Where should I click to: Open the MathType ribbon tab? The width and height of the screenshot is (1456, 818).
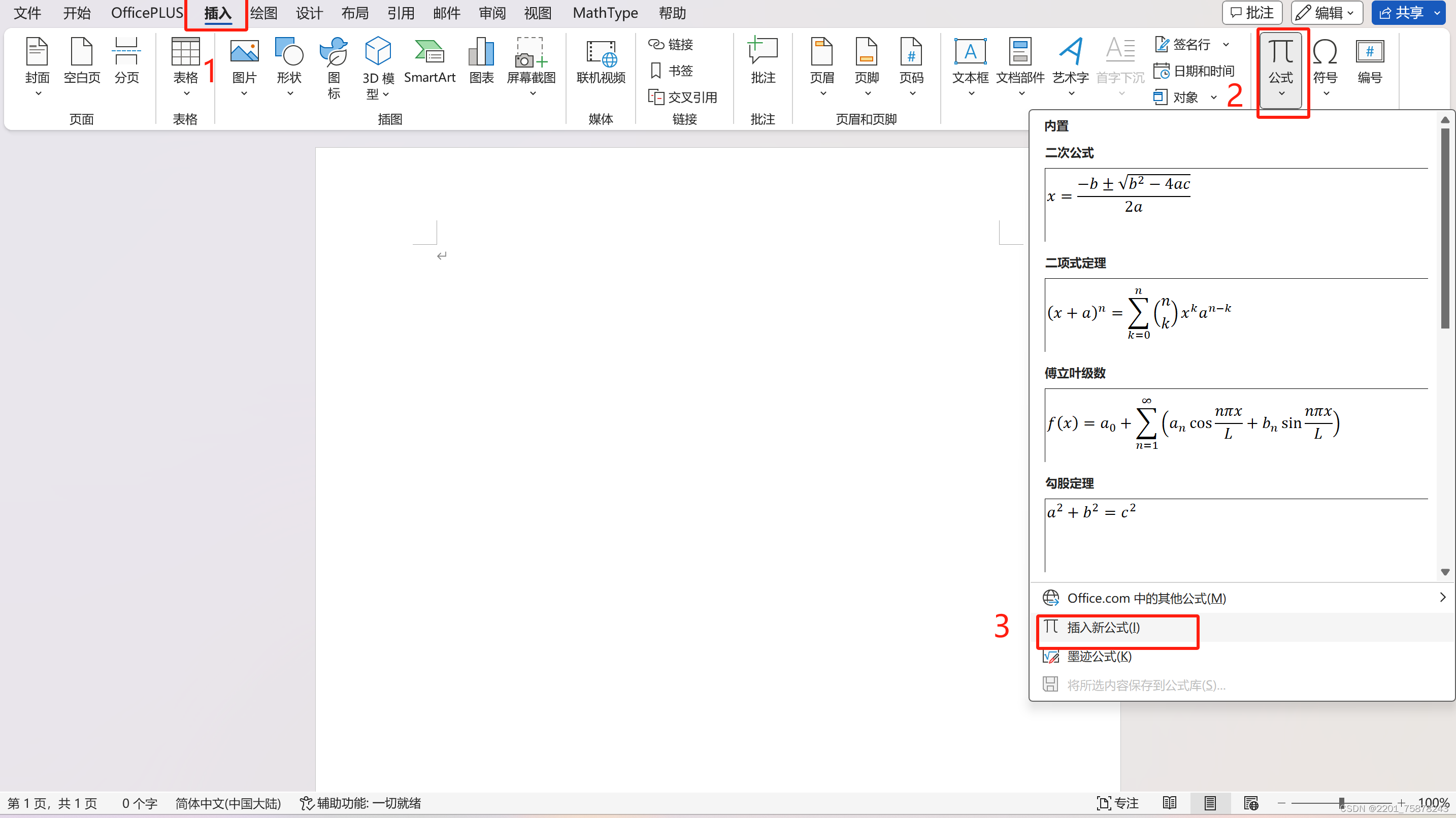605,12
